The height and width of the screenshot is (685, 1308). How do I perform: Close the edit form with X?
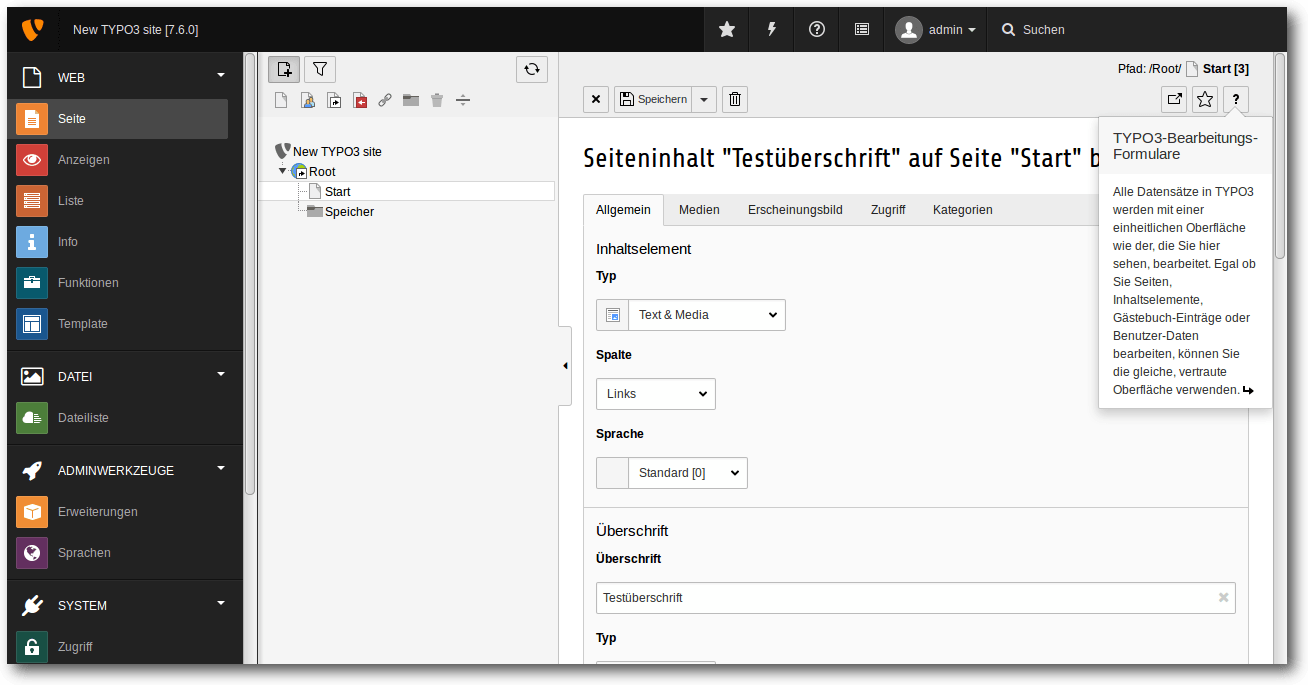(596, 99)
